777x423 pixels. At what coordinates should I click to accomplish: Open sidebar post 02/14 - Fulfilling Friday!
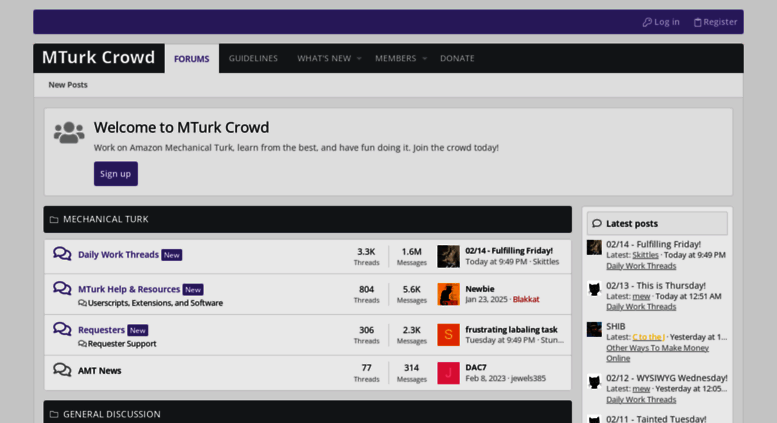(x=654, y=244)
